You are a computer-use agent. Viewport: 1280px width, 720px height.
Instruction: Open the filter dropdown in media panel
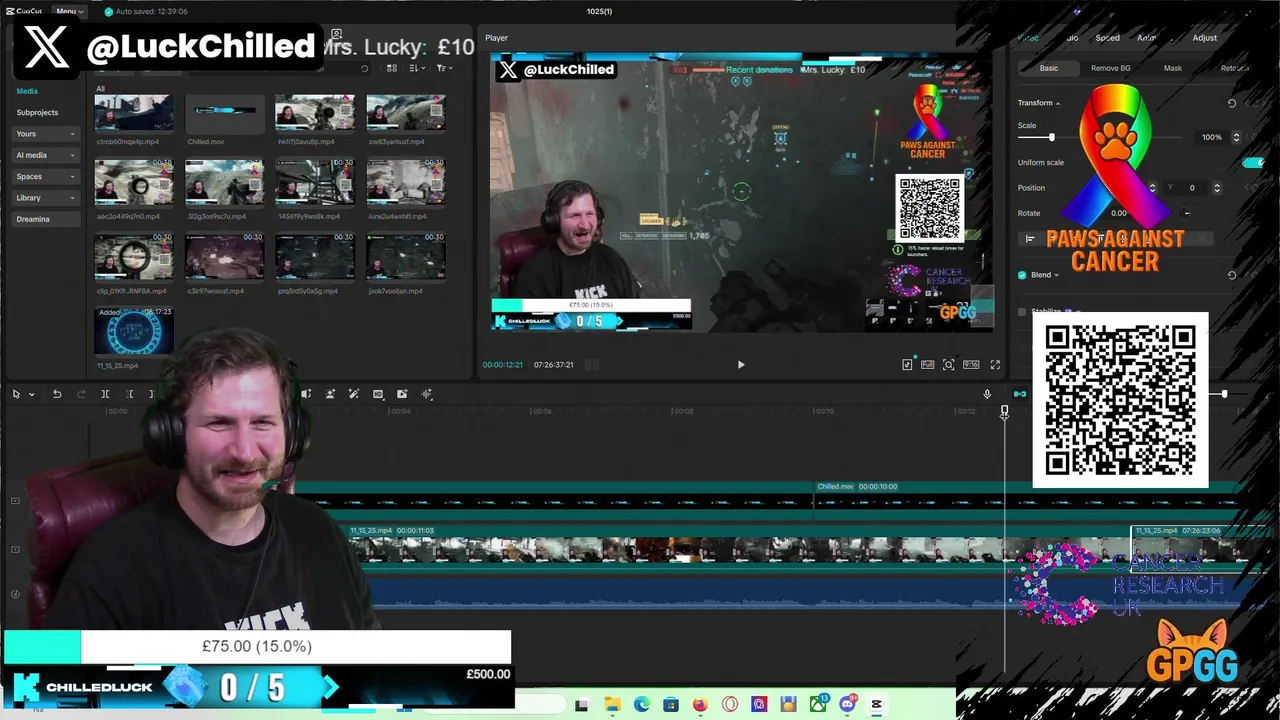pyautogui.click(x=444, y=68)
